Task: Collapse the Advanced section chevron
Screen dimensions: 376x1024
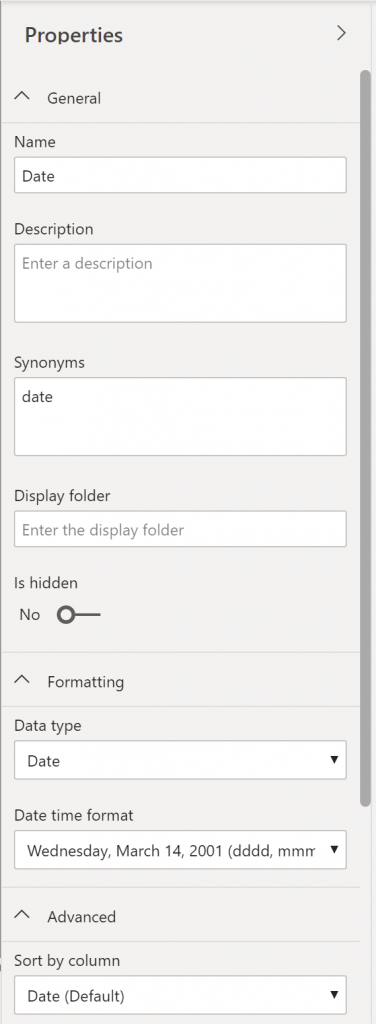Action: pyautogui.click(x=22, y=914)
